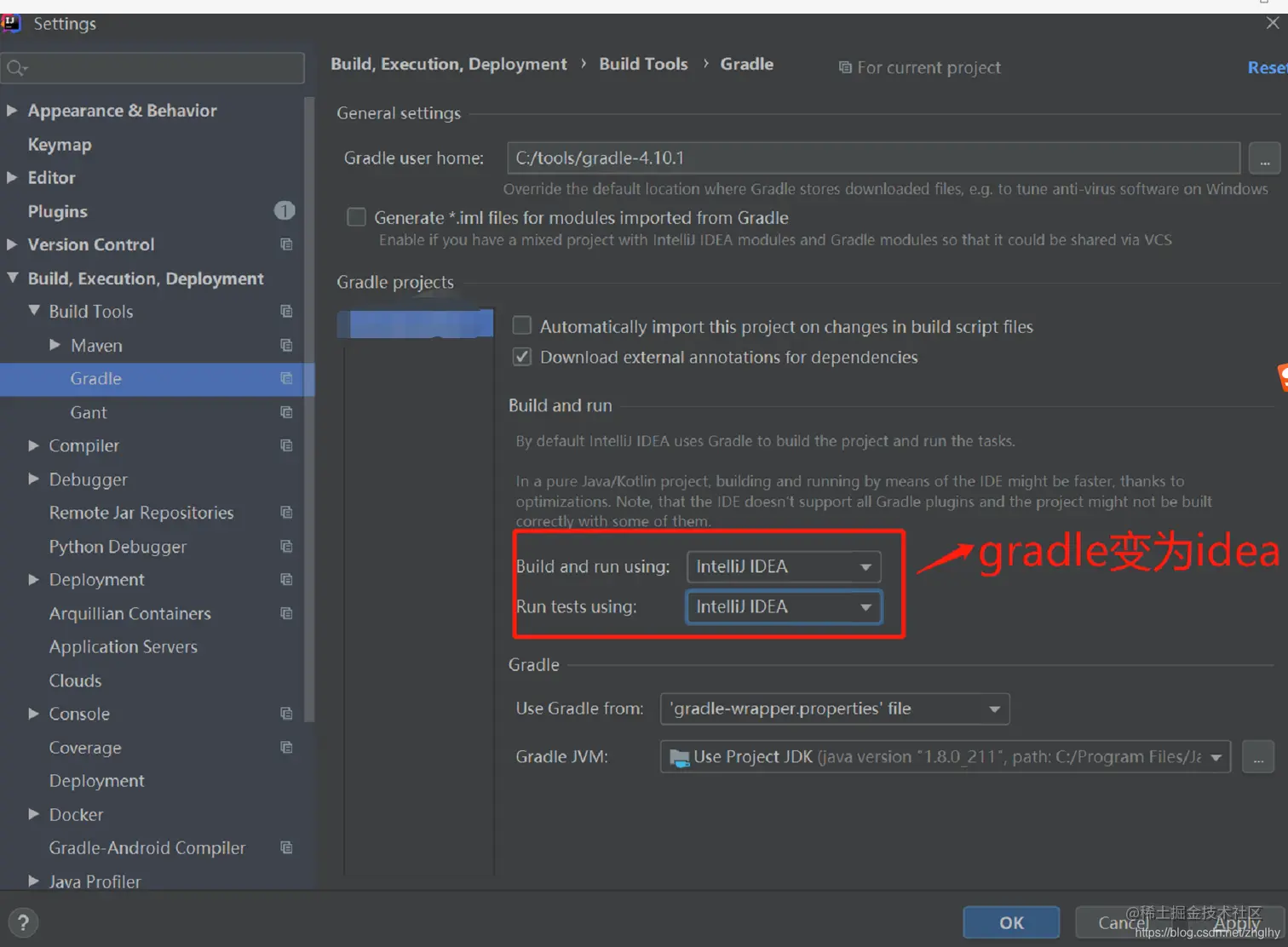
Task: Collapse the Build Tools node
Action: [x=34, y=311]
